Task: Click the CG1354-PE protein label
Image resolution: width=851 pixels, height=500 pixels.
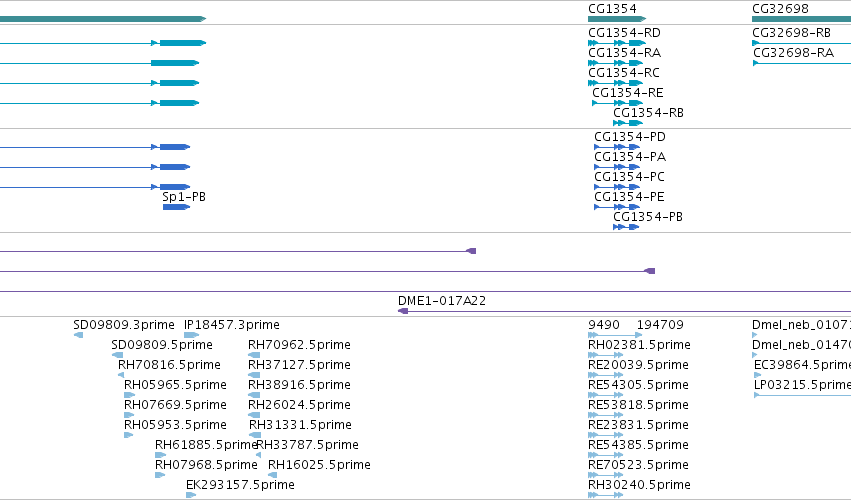Action: (629, 197)
